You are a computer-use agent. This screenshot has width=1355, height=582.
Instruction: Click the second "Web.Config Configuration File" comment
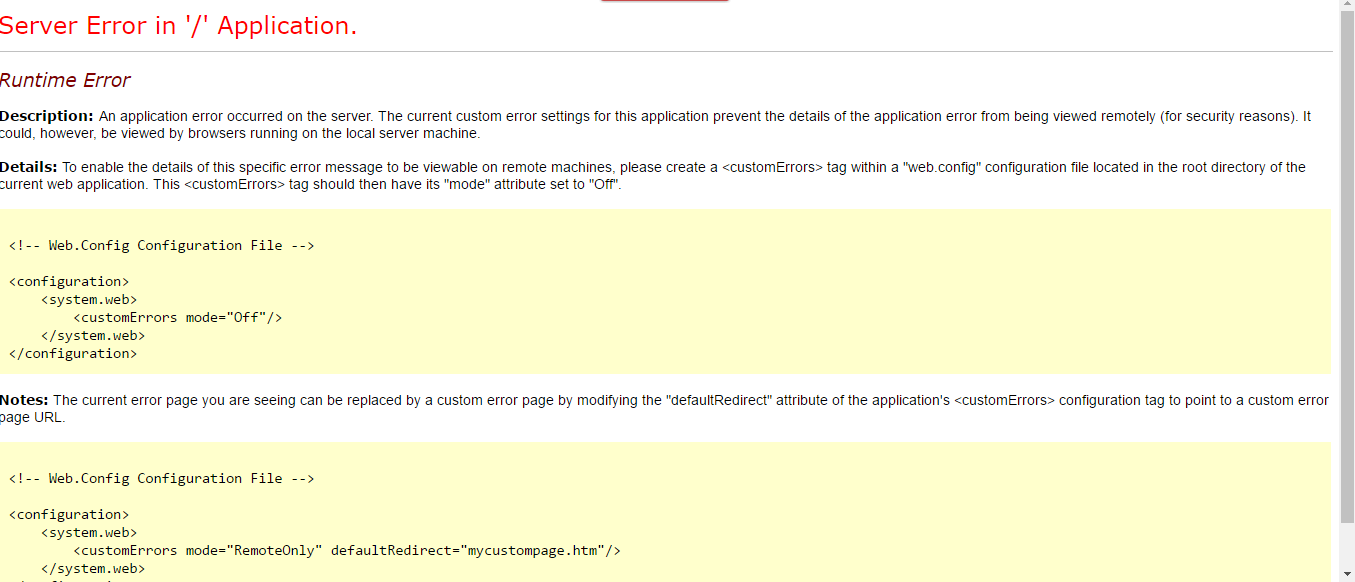pos(162,478)
